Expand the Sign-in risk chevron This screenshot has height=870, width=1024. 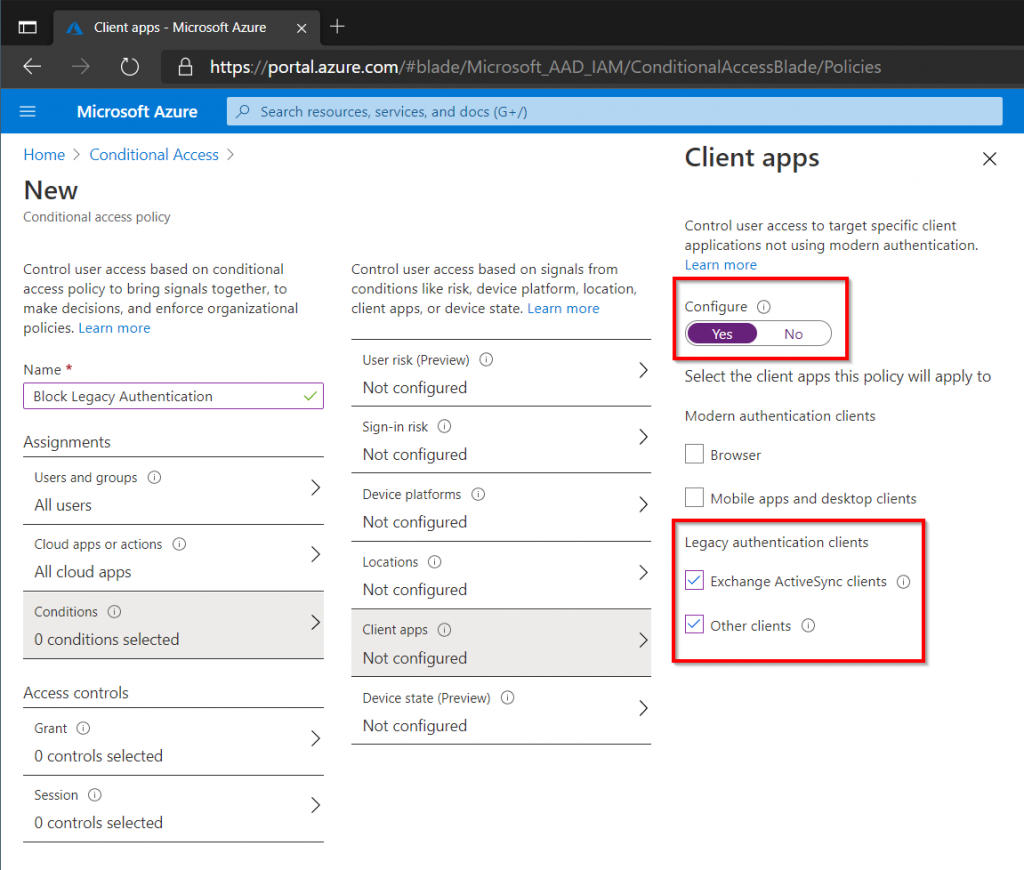(643, 437)
